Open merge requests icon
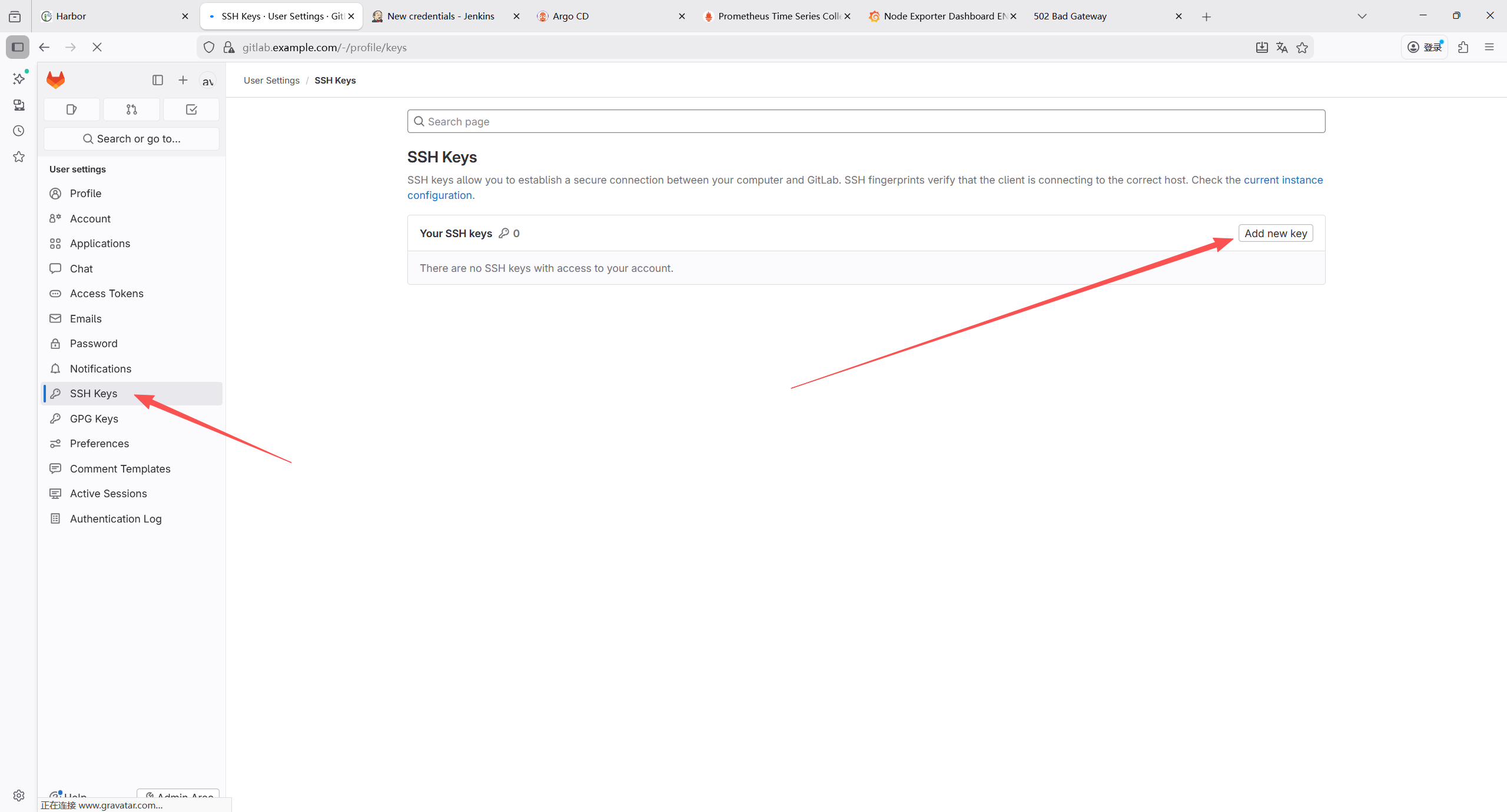 coord(131,109)
